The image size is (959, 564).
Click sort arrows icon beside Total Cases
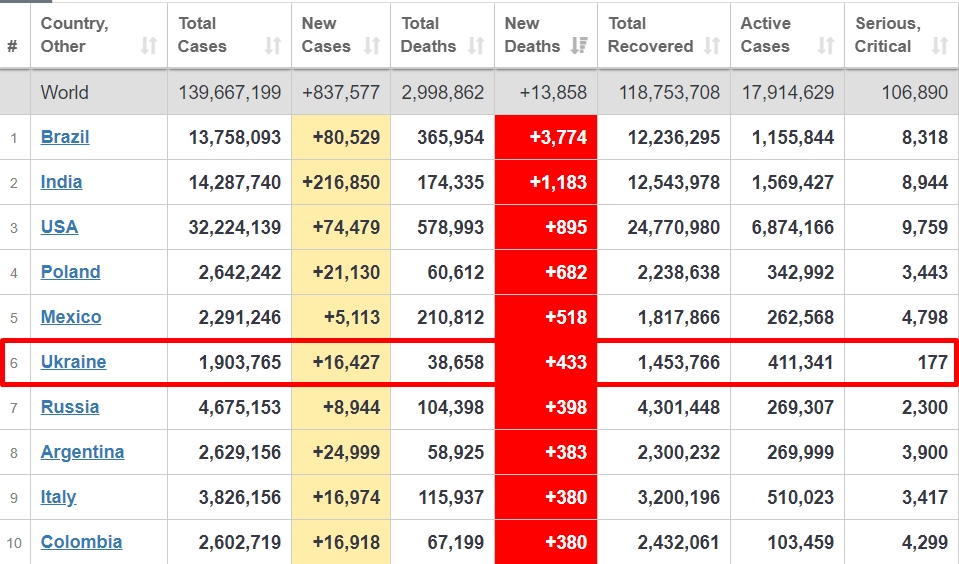(273, 46)
